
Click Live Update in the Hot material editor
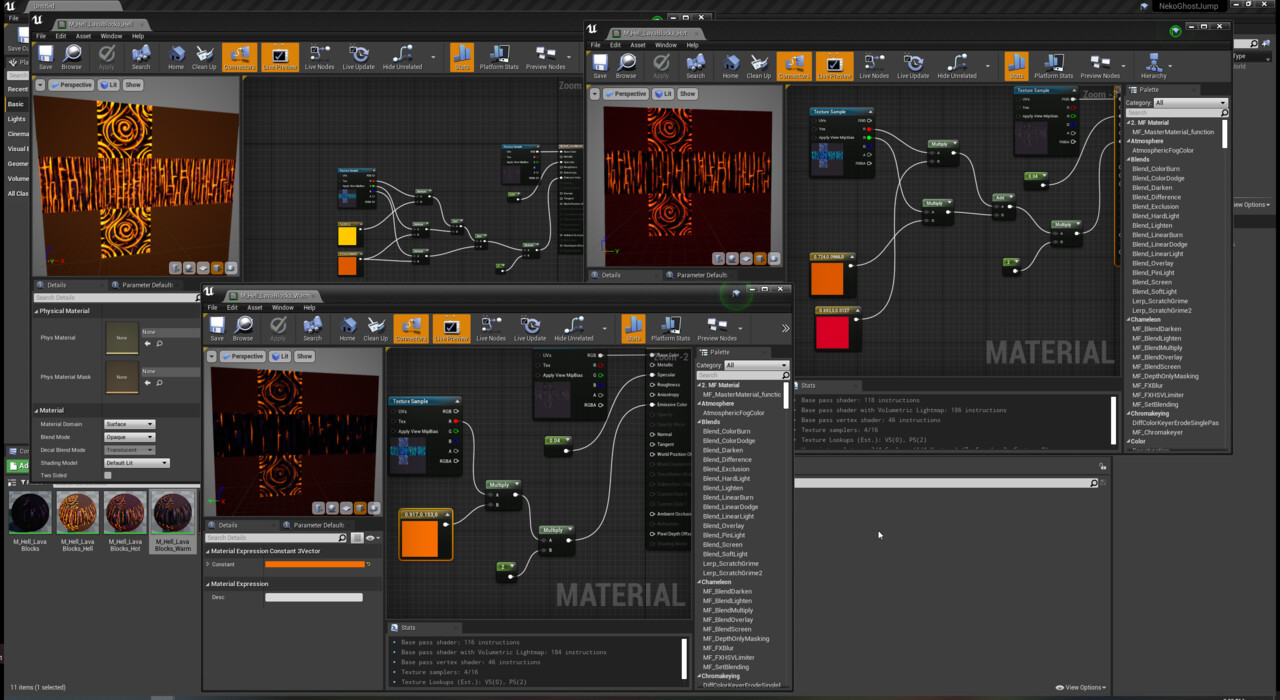pos(913,67)
